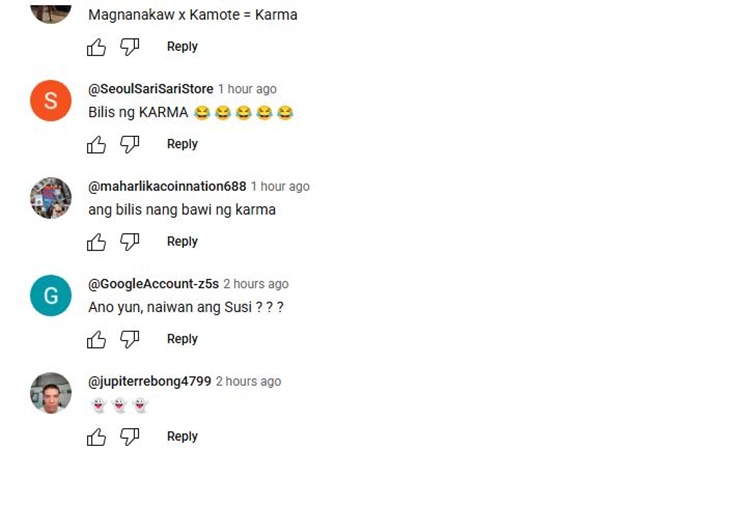This screenshot has width=750, height=506.
Task: Dislike @jupiterrebong4799's ghost emoji comment
Action: point(130,437)
